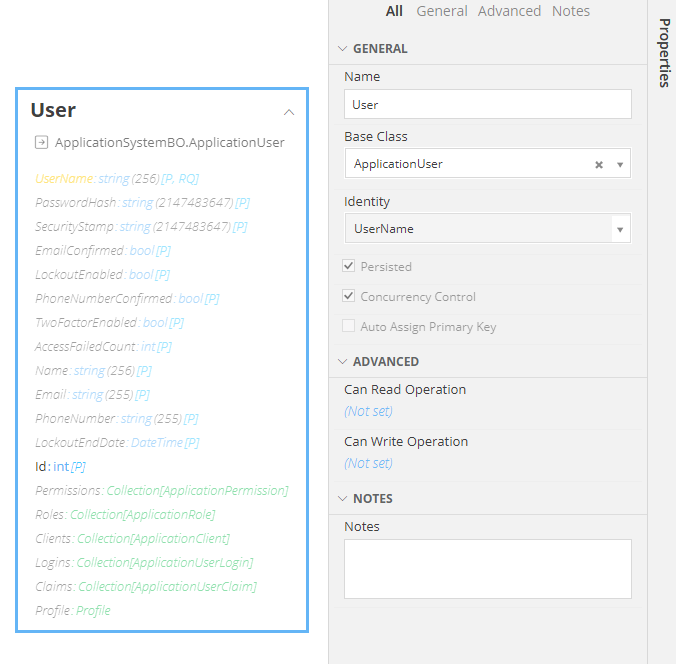Select the All tab
This screenshot has width=676, height=664.
click(394, 11)
